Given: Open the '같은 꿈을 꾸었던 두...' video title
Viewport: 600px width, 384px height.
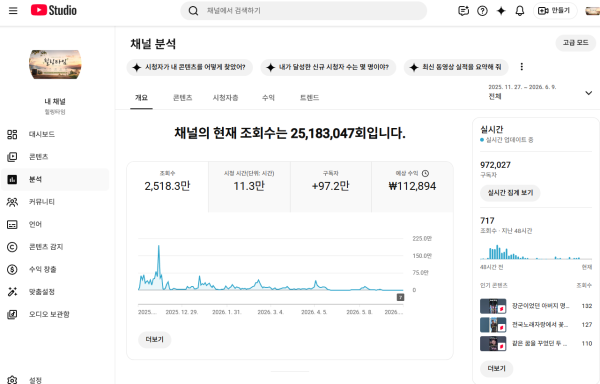Looking at the screenshot, I should pos(540,343).
